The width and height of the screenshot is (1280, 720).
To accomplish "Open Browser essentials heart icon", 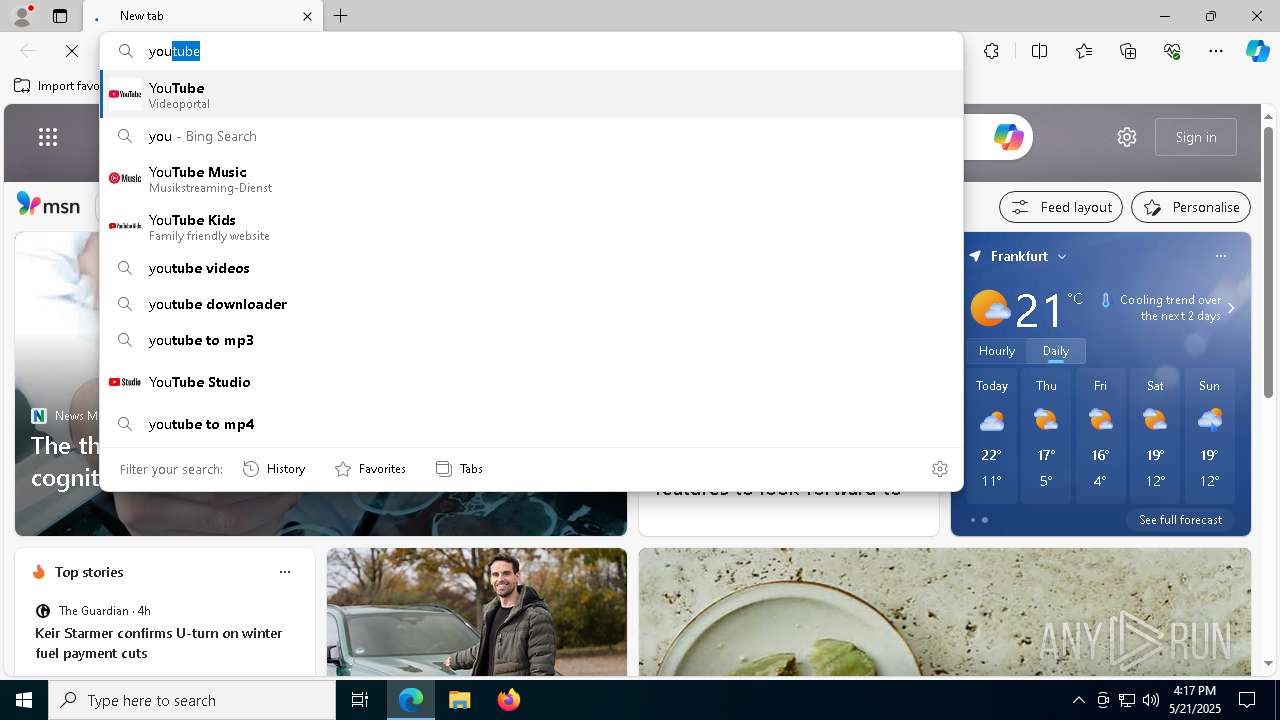I will coord(1172,51).
